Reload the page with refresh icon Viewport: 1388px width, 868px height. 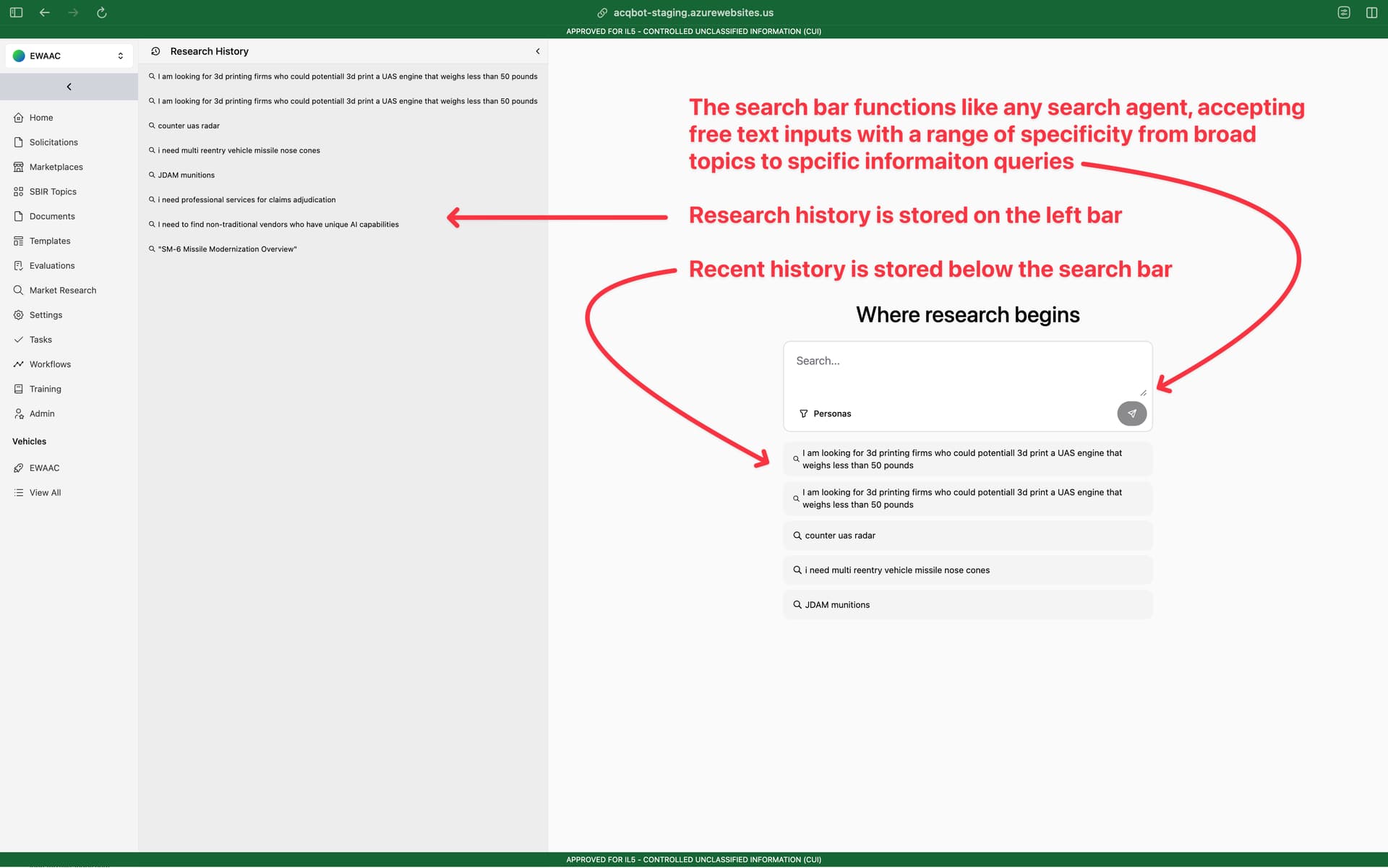click(102, 12)
